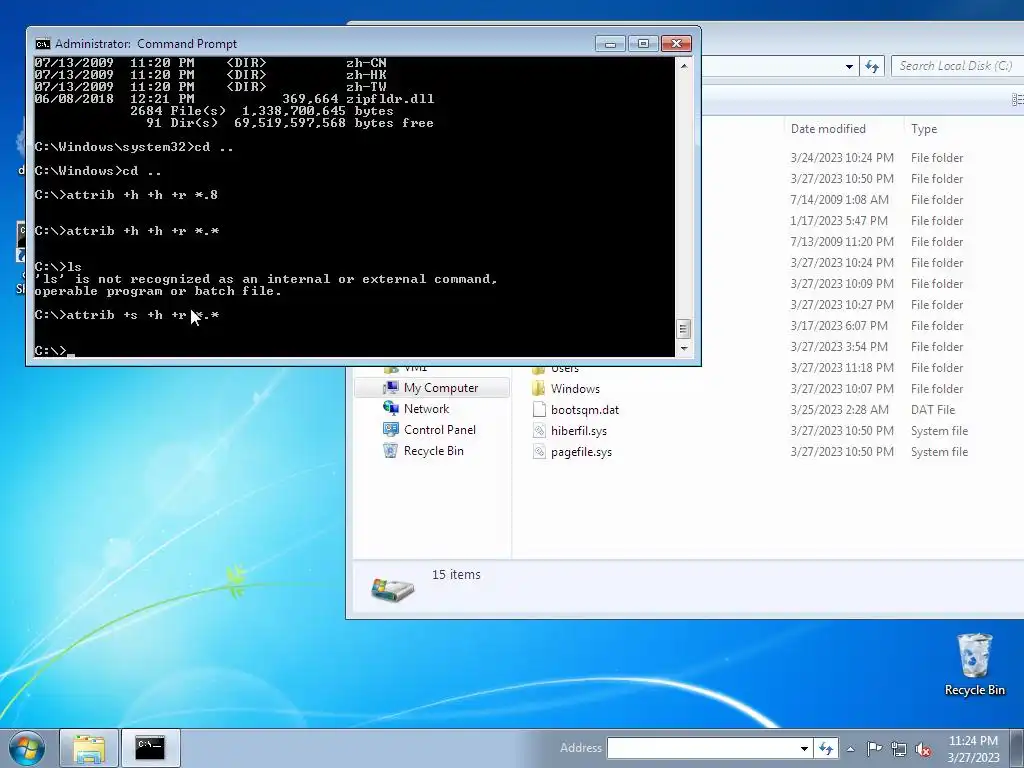The width and height of the screenshot is (1024, 768).
Task: Open Action Center flag in system tray
Action: [874, 748]
